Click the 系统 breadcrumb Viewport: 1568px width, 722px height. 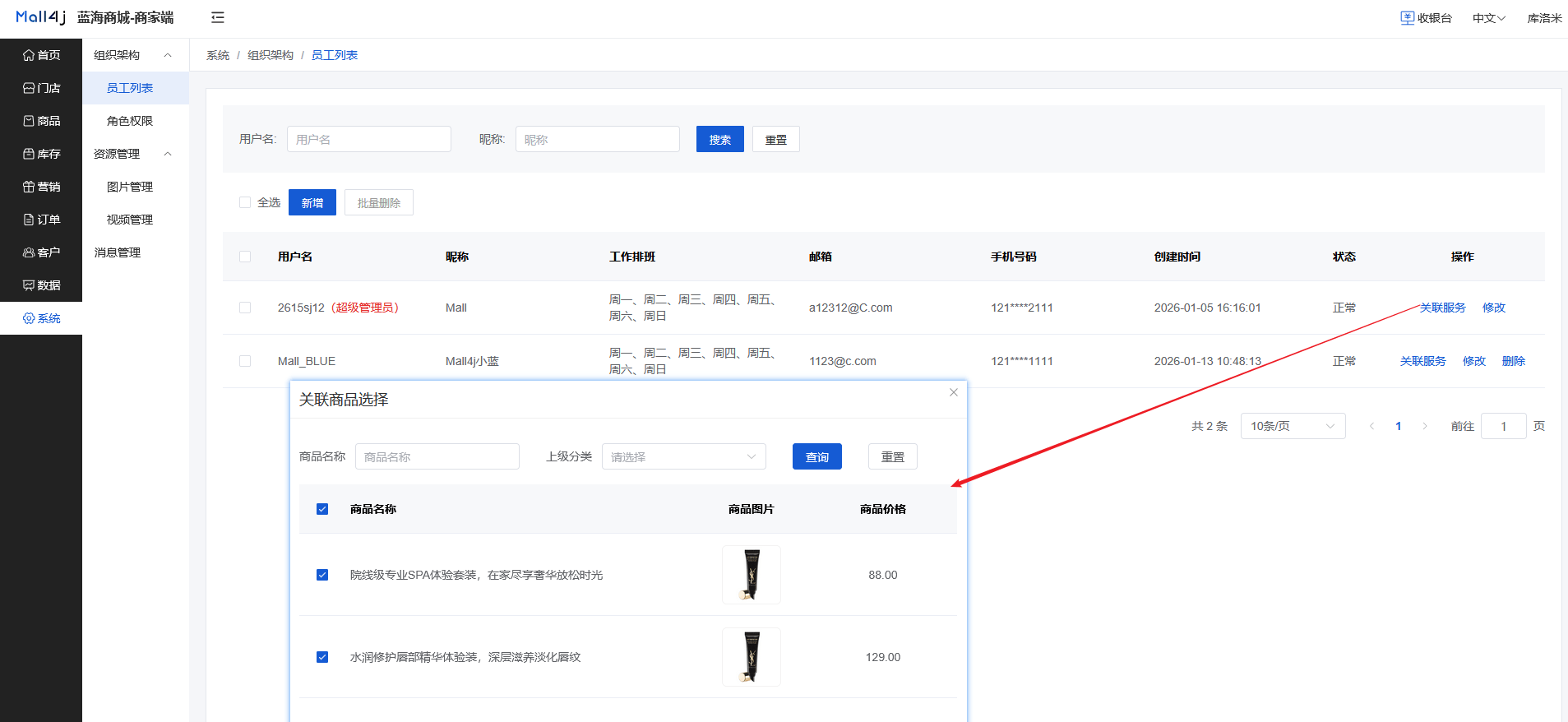pos(218,55)
